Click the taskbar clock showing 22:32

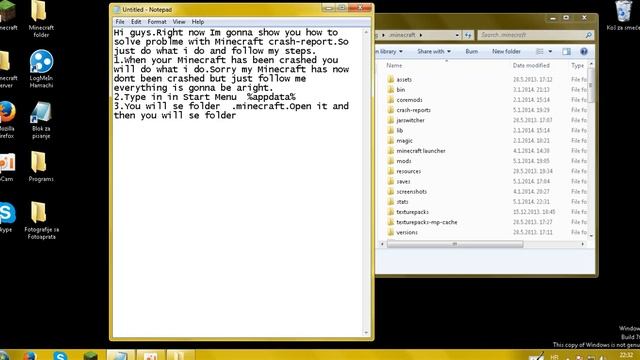tap(626, 356)
